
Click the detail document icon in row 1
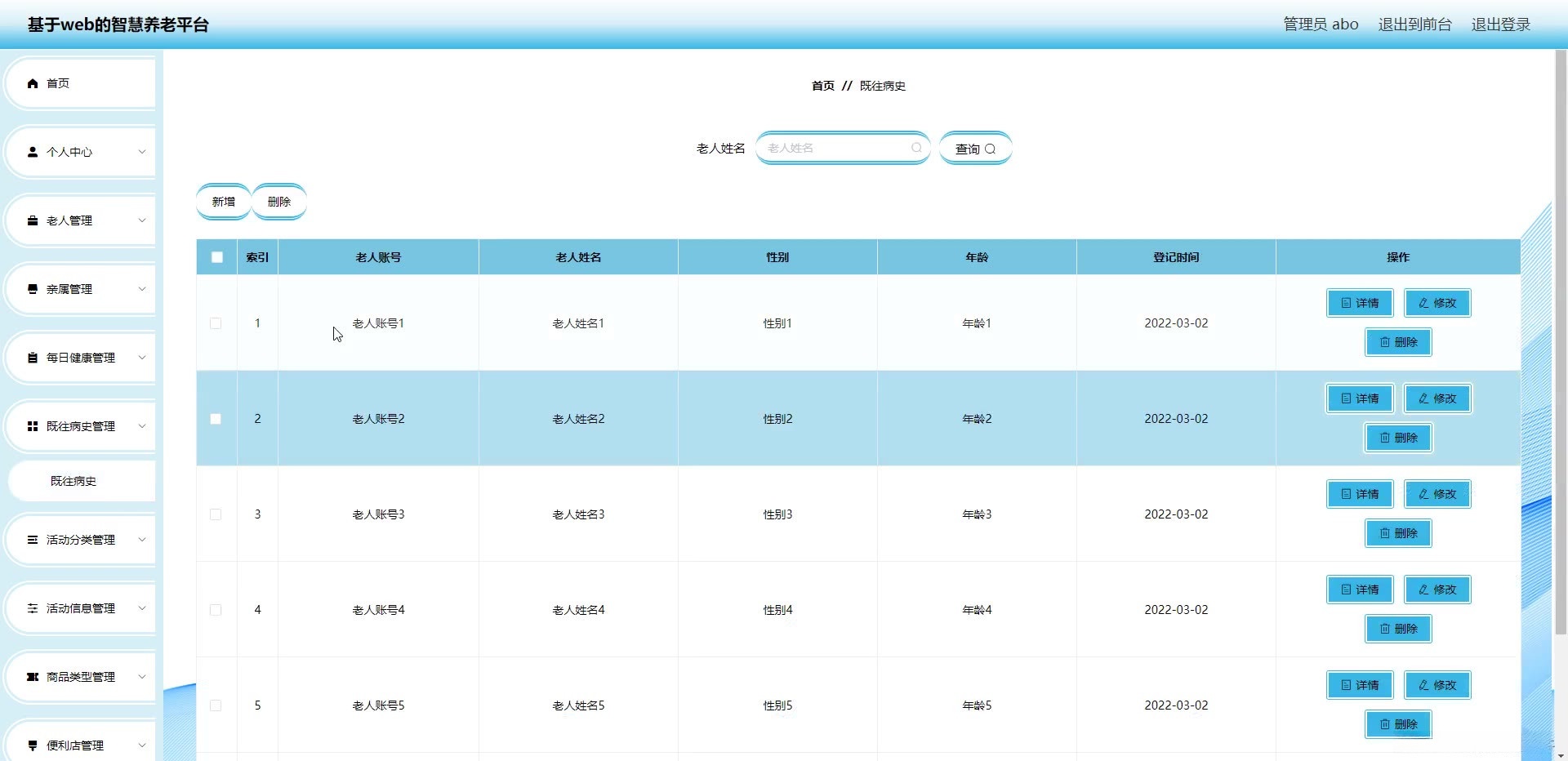[1346, 303]
